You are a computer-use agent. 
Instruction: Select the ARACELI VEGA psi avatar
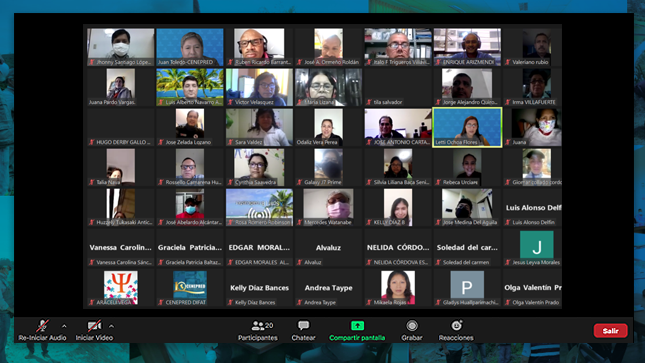pyautogui.click(x=121, y=286)
